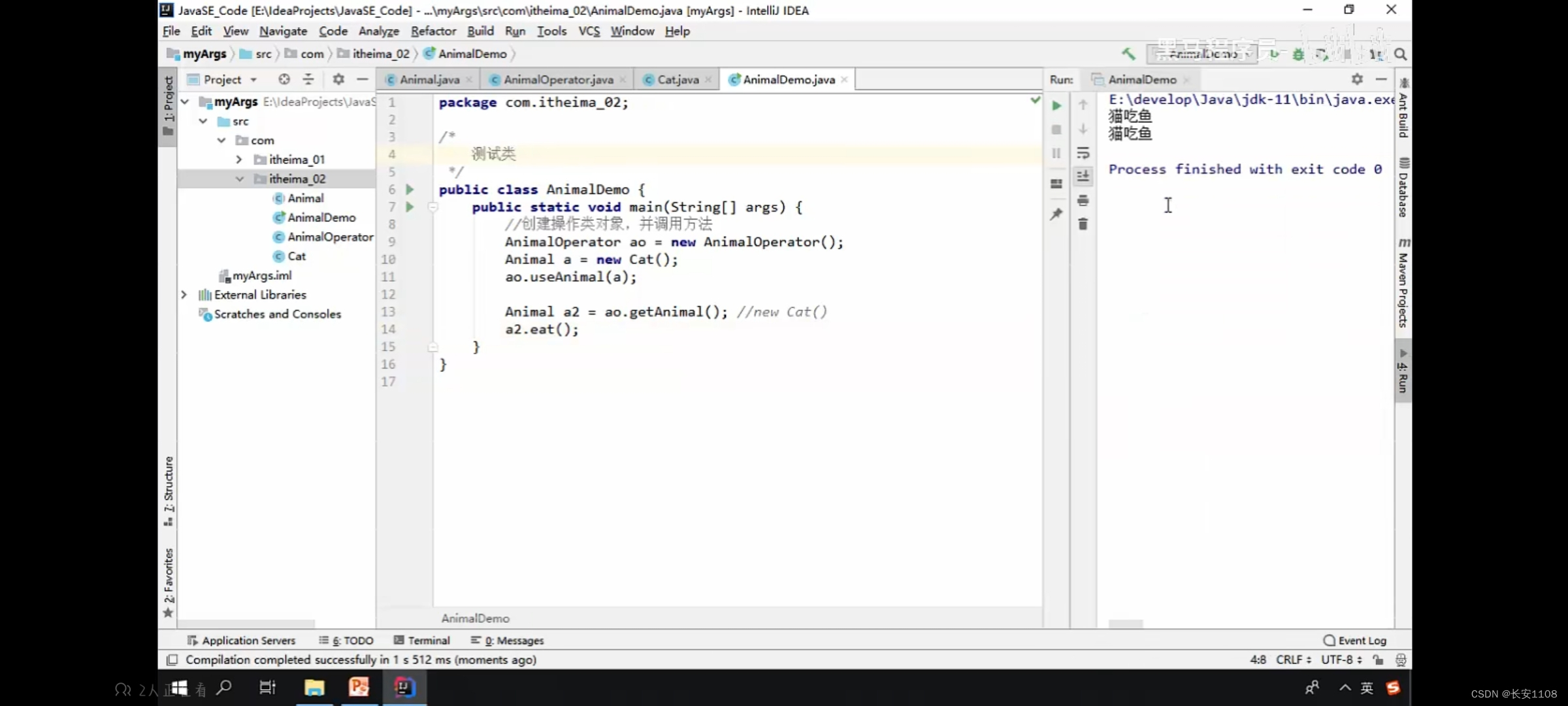Collapse the itheima_02 package

[x=240, y=179]
